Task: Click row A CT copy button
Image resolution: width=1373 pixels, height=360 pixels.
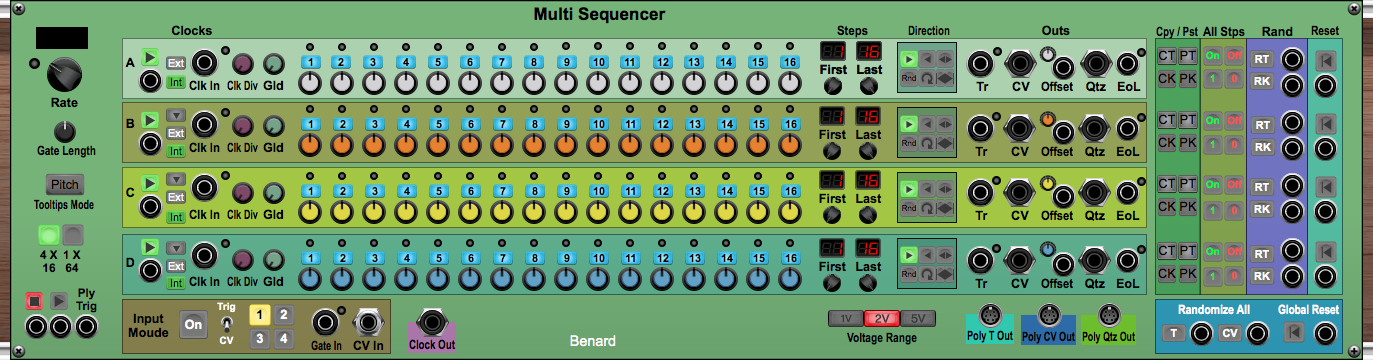Action: [1167, 56]
